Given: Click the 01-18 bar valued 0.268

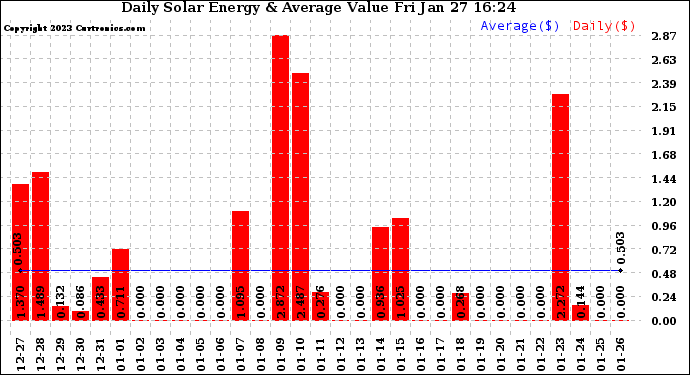Looking at the screenshot, I should [460, 307].
